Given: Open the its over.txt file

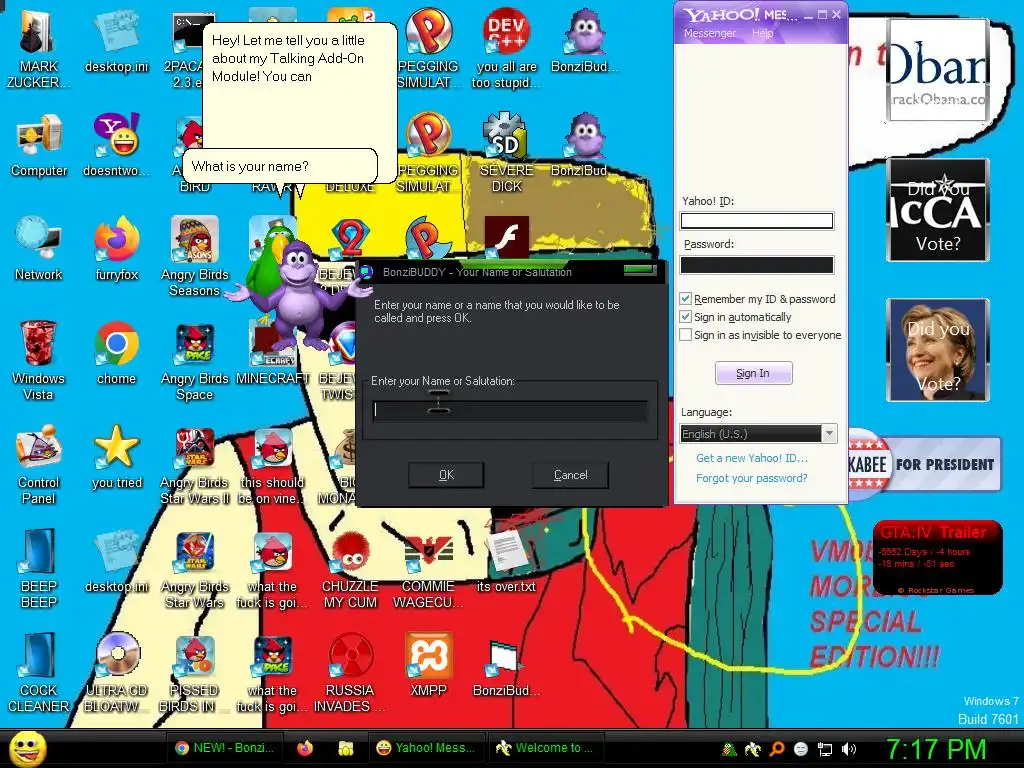Looking at the screenshot, I should [x=506, y=562].
